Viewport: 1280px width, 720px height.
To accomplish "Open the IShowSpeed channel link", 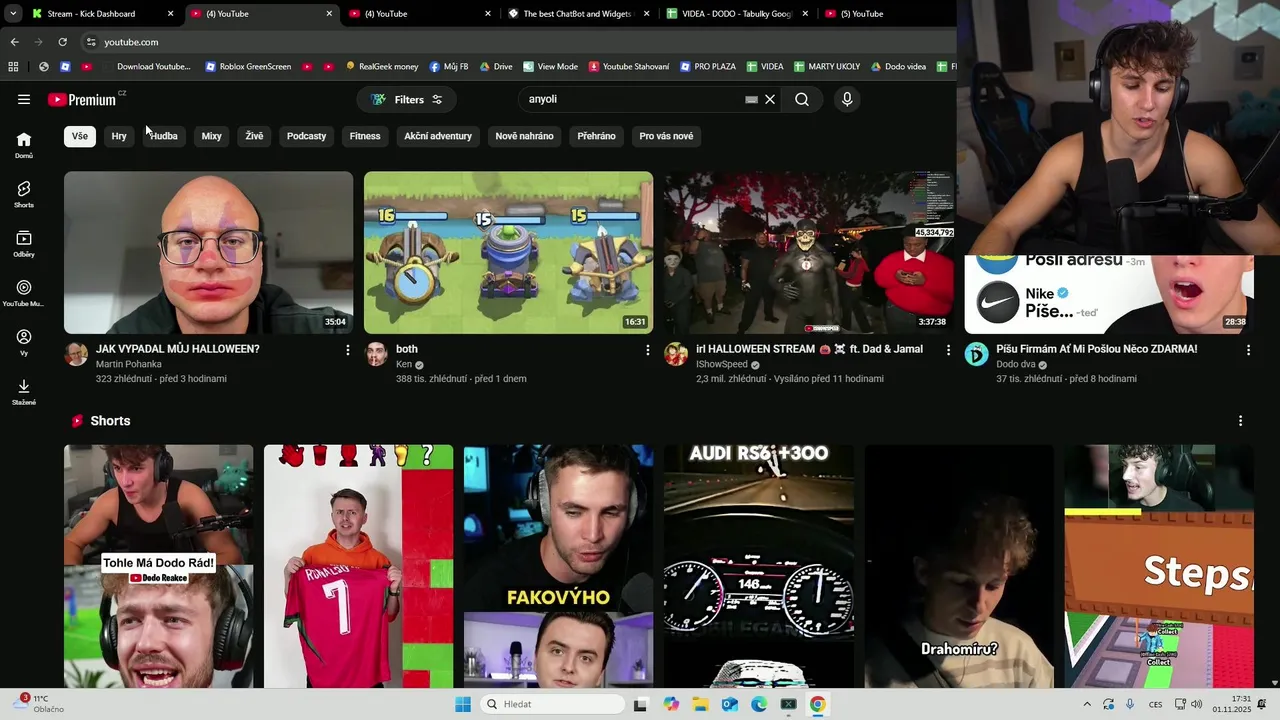I will (722, 365).
